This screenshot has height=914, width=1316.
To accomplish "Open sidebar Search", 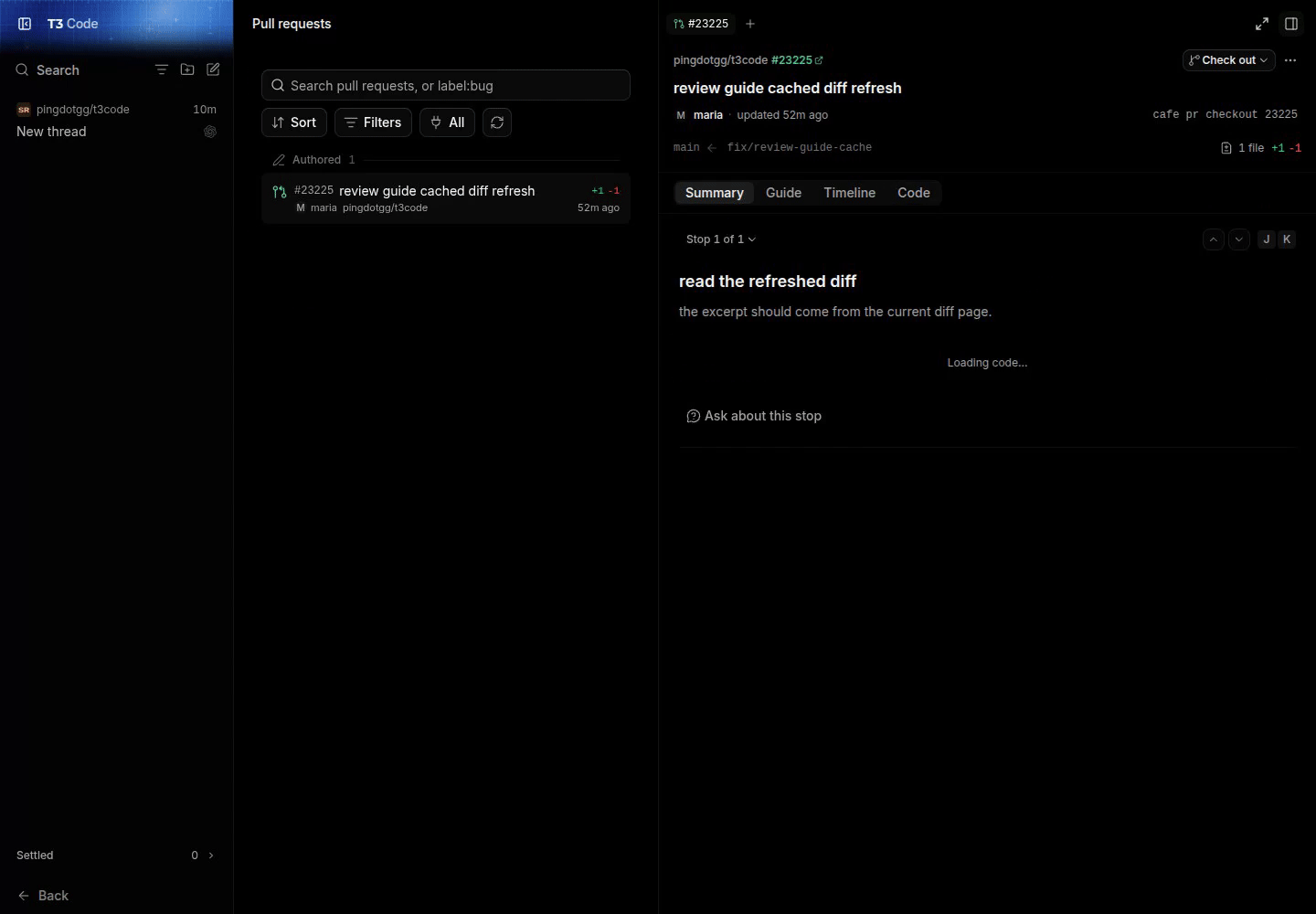I will coord(48,70).
